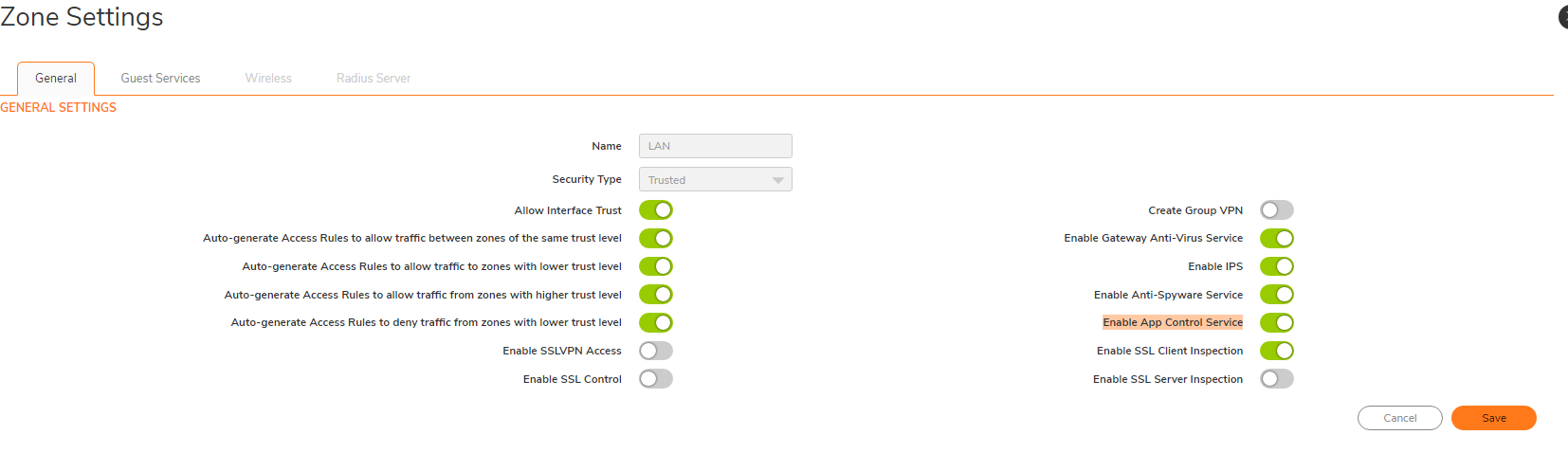The width and height of the screenshot is (1568, 453).
Task: Switch to Guest Services tab
Action: 160,79
